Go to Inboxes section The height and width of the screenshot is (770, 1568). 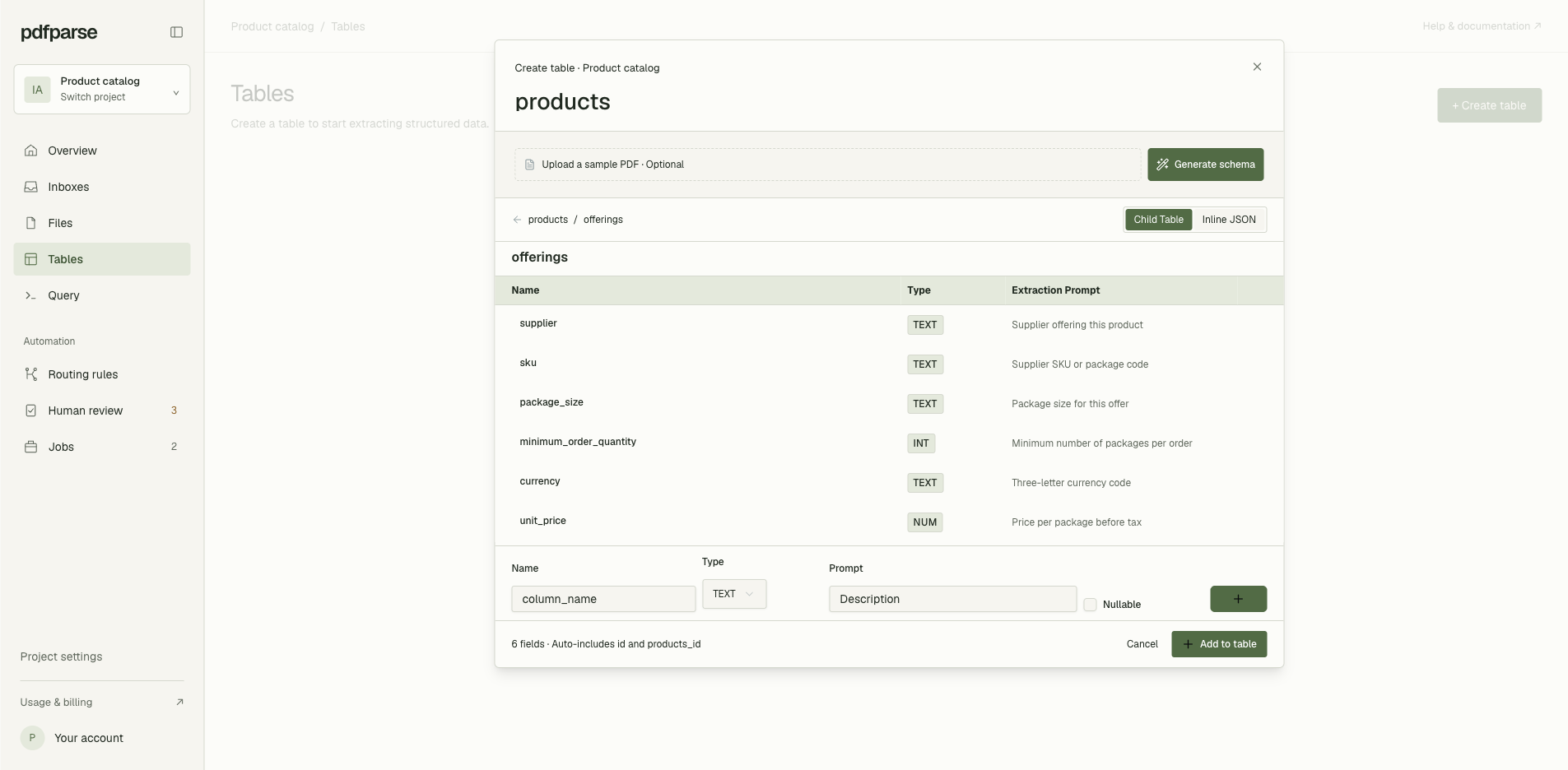click(x=102, y=187)
